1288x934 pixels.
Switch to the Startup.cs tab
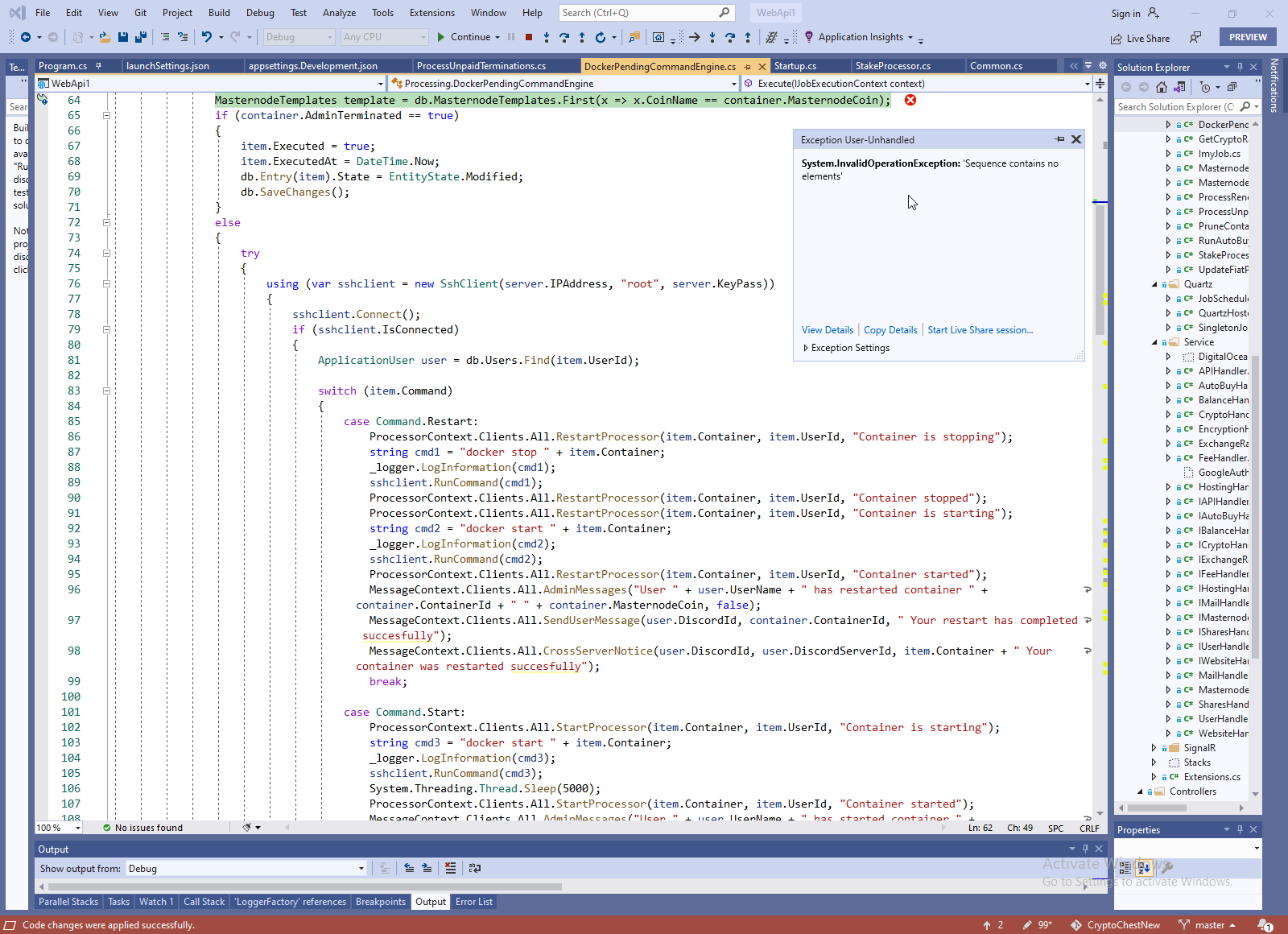[795, 66]
